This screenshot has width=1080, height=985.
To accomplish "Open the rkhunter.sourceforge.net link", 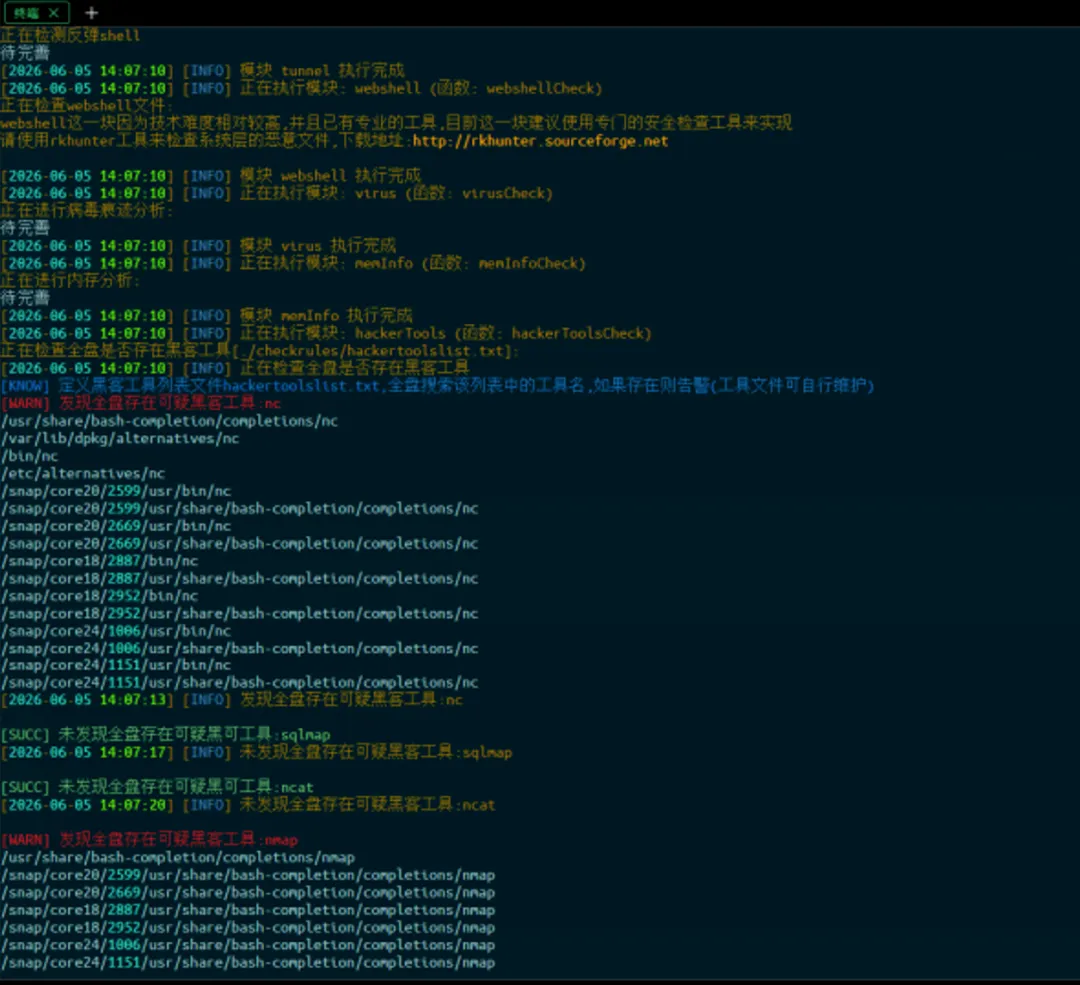I will pyautogui.click(x=540, y=141).
